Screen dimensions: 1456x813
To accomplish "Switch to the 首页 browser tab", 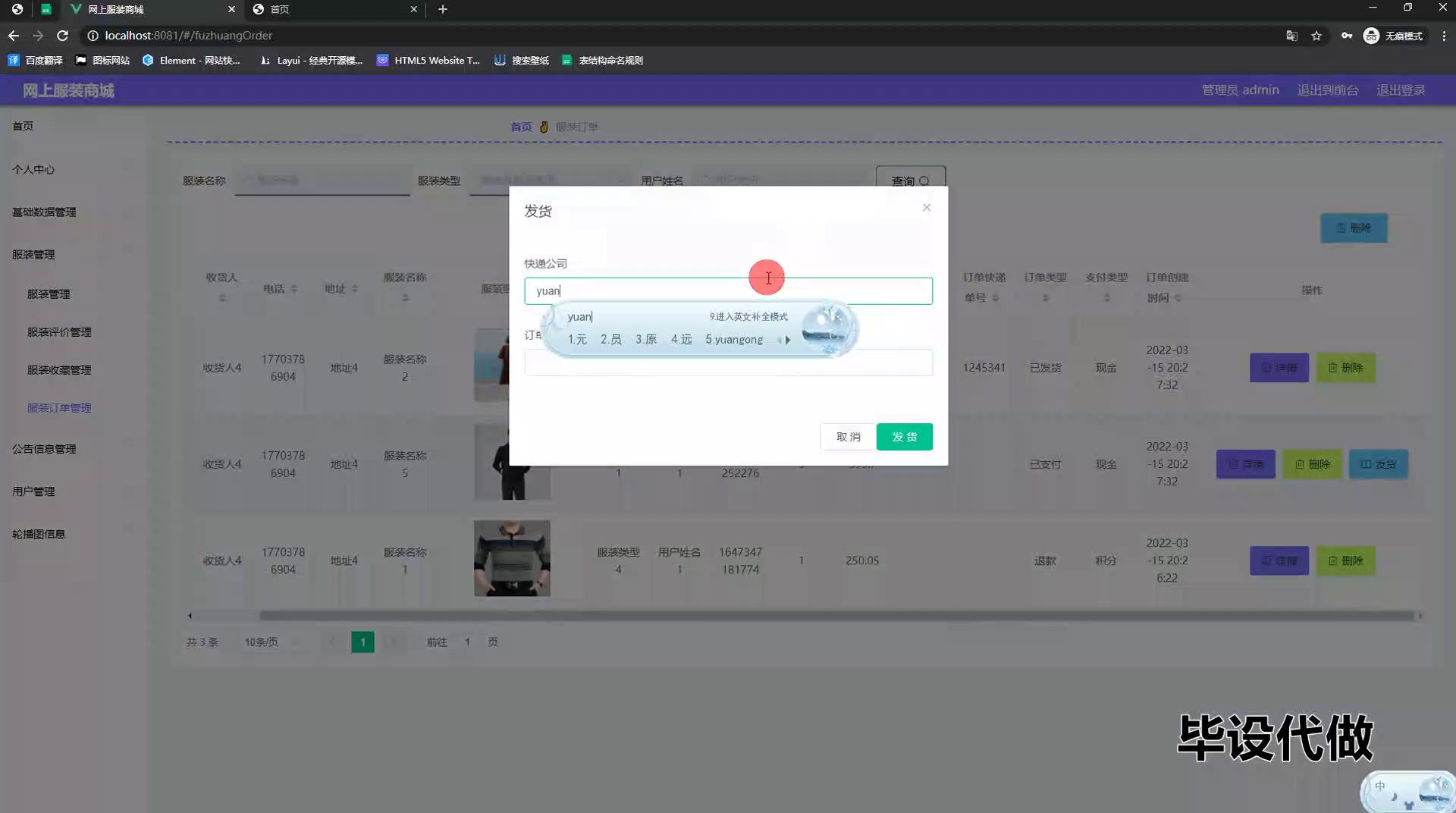I will pyautogui.click(x=334, y=9).
